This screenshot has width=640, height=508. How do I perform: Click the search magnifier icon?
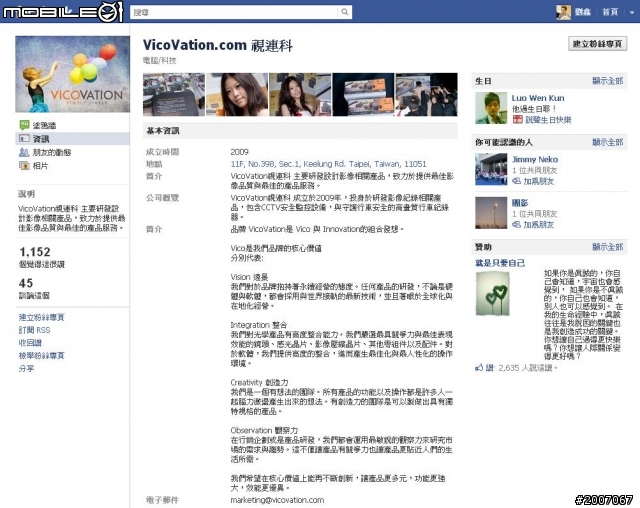coord(344,12)
